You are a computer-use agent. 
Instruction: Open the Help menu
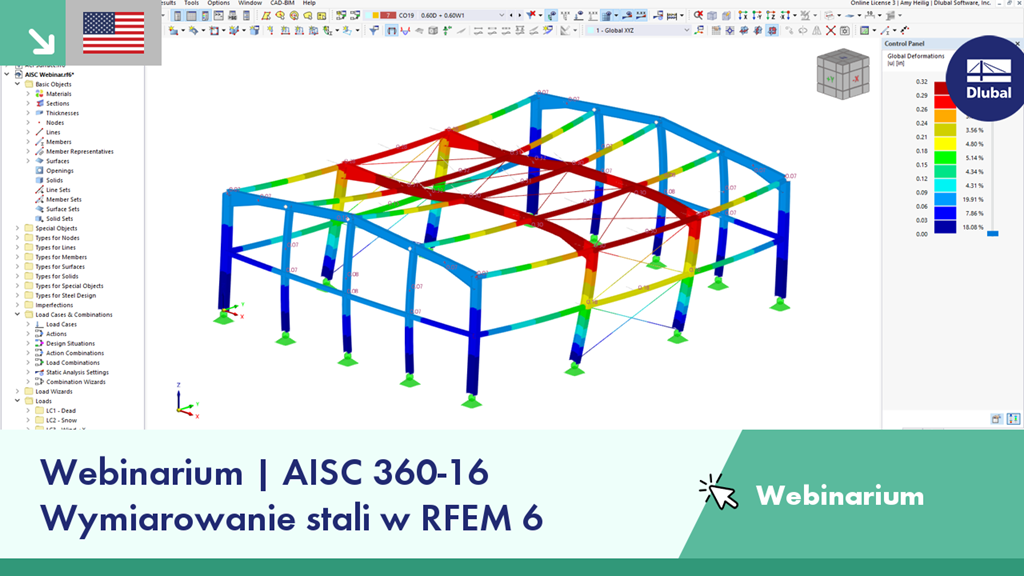[x=309, y=3]
